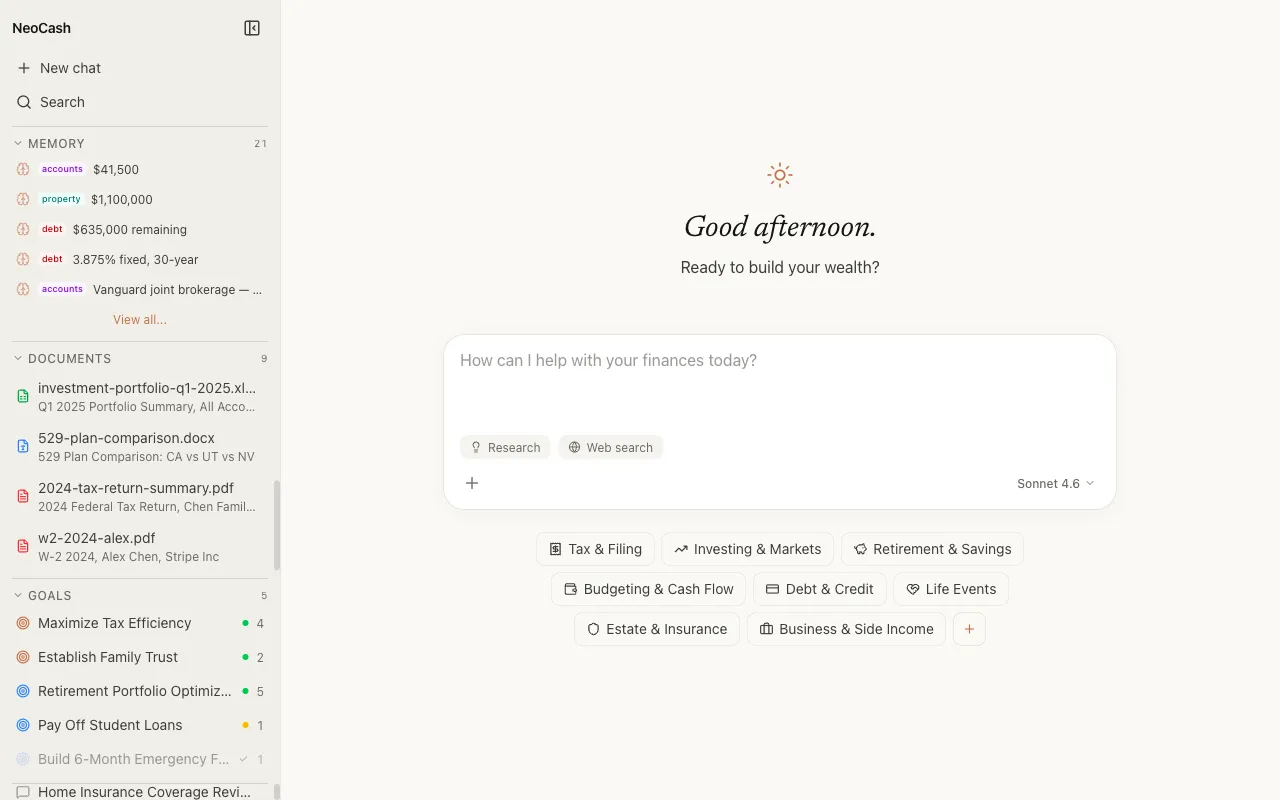Click the sidebar vertical scrollbar
This screenshot has width=1280, height=800.
pyautogui.click(x=277, y=525)
